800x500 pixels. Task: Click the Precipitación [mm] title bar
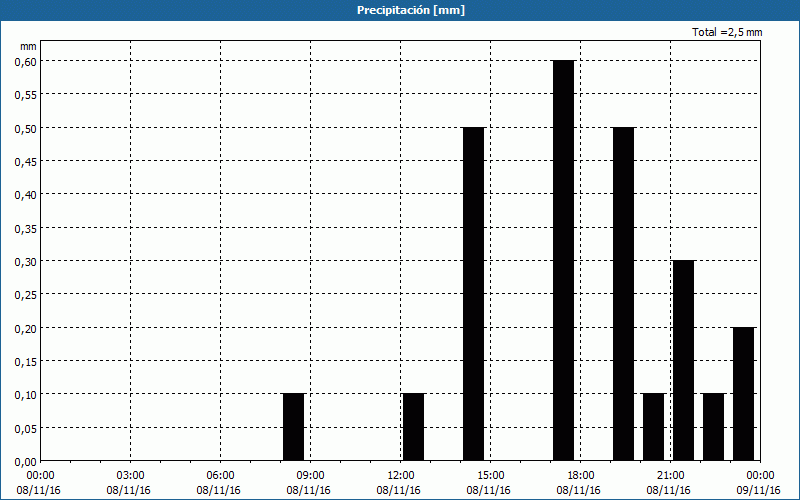pos(400,10)
